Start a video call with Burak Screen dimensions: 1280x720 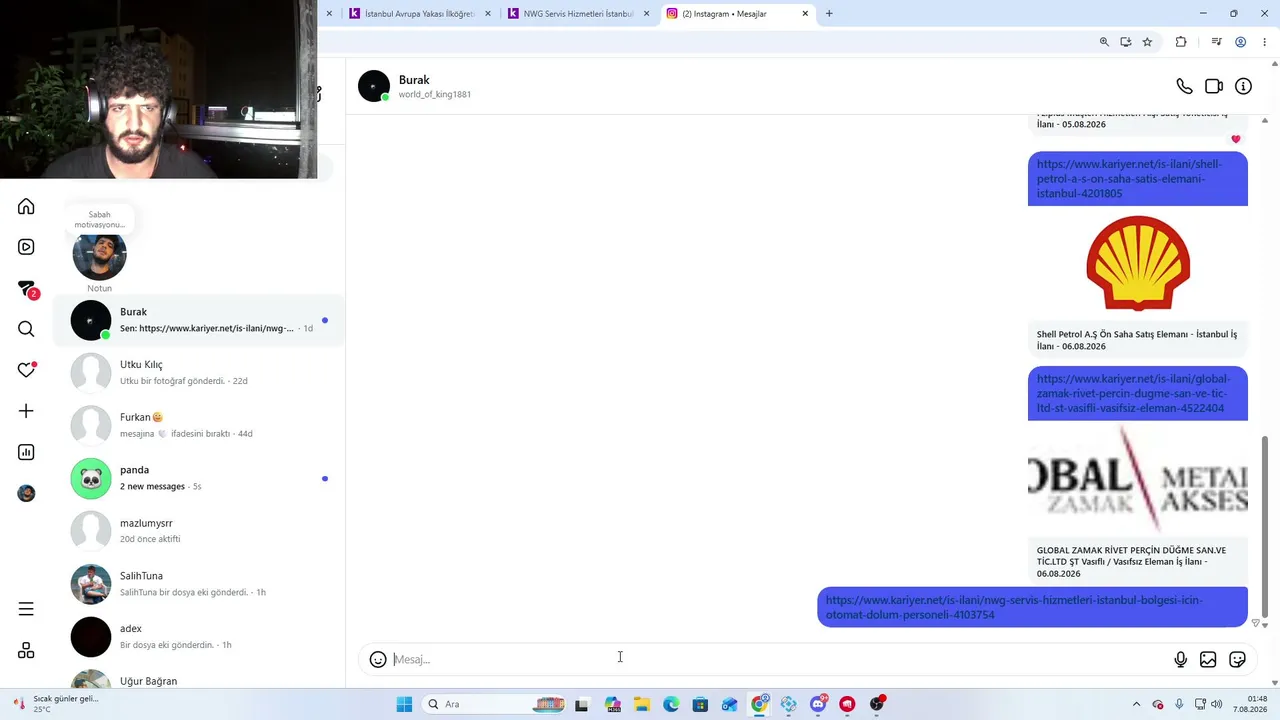click(1214, 86)
